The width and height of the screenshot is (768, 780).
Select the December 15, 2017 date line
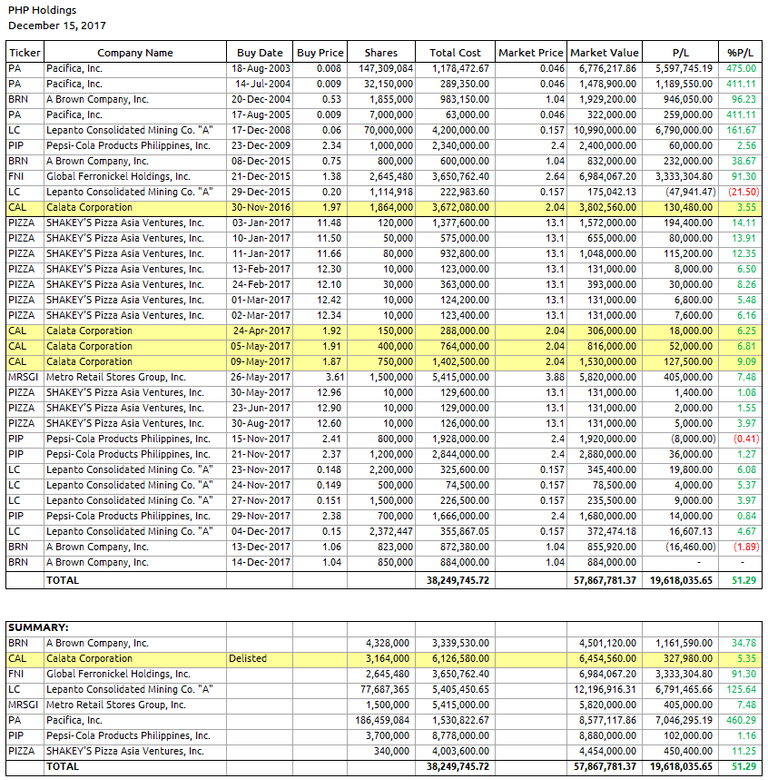[56, 25]
